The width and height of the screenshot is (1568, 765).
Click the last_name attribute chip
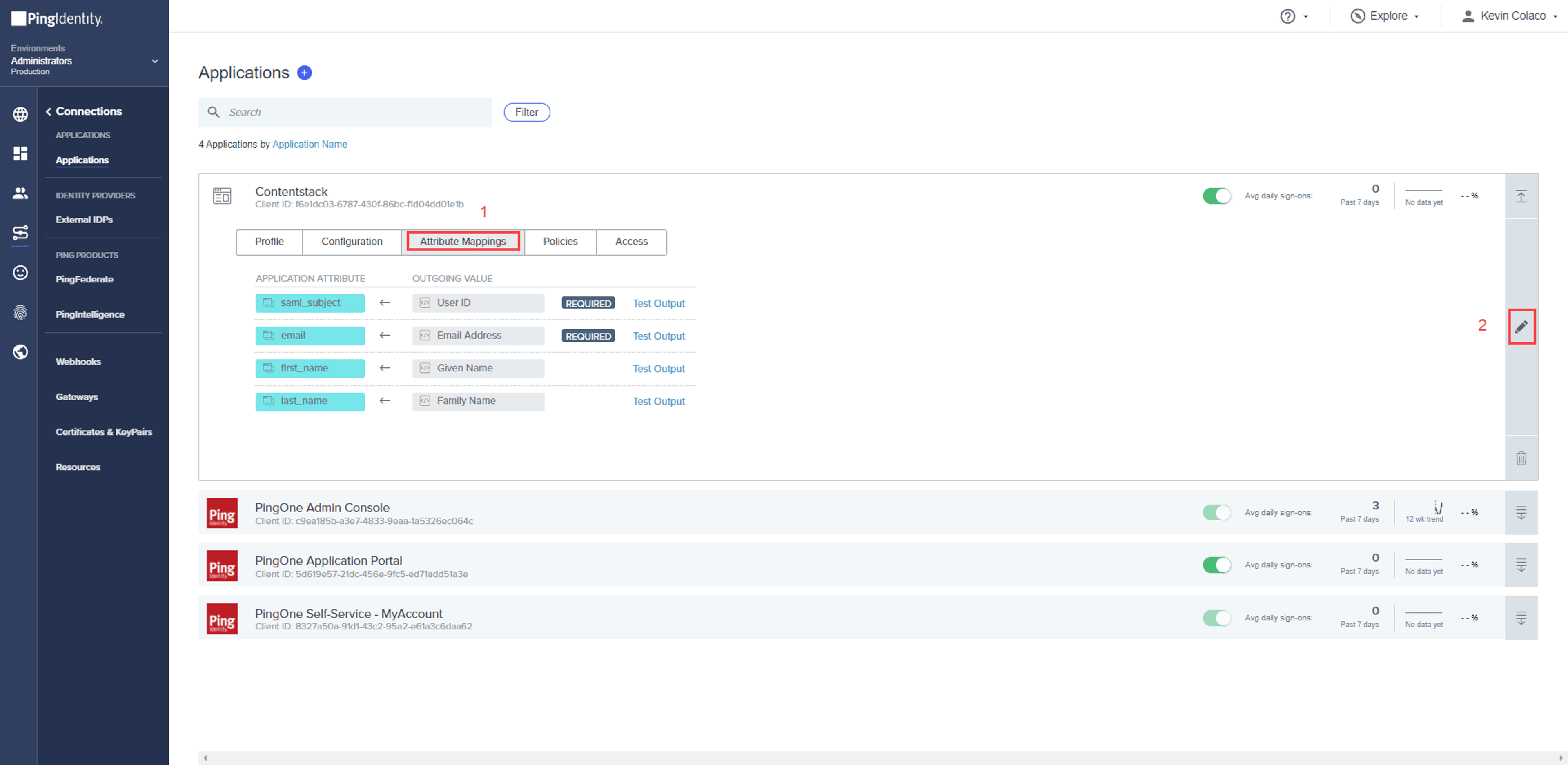310,401
